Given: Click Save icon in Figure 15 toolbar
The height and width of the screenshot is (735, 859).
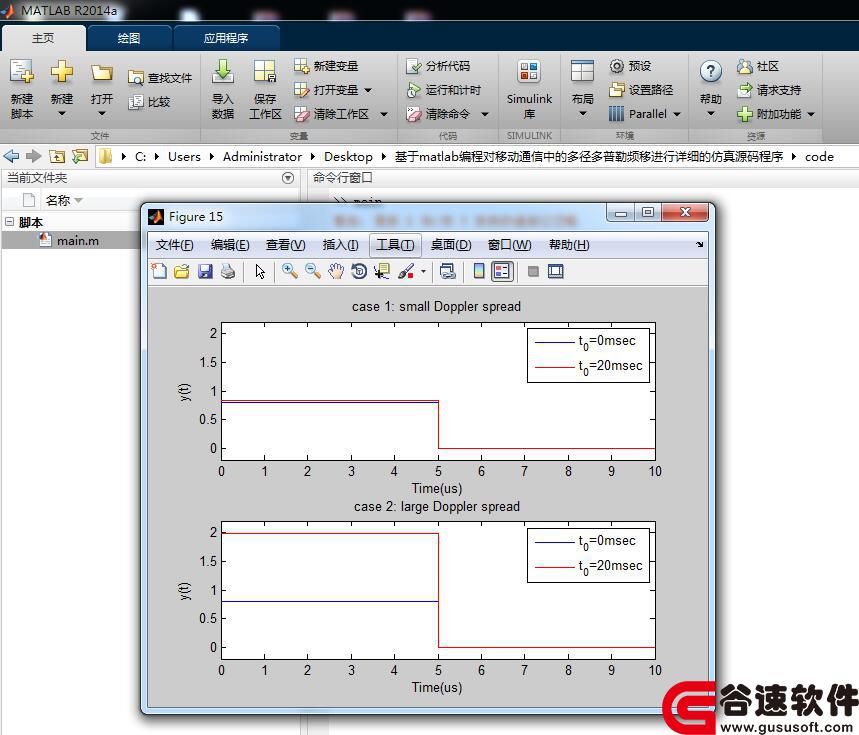Looking at the screenshot, I should [205, 271].
